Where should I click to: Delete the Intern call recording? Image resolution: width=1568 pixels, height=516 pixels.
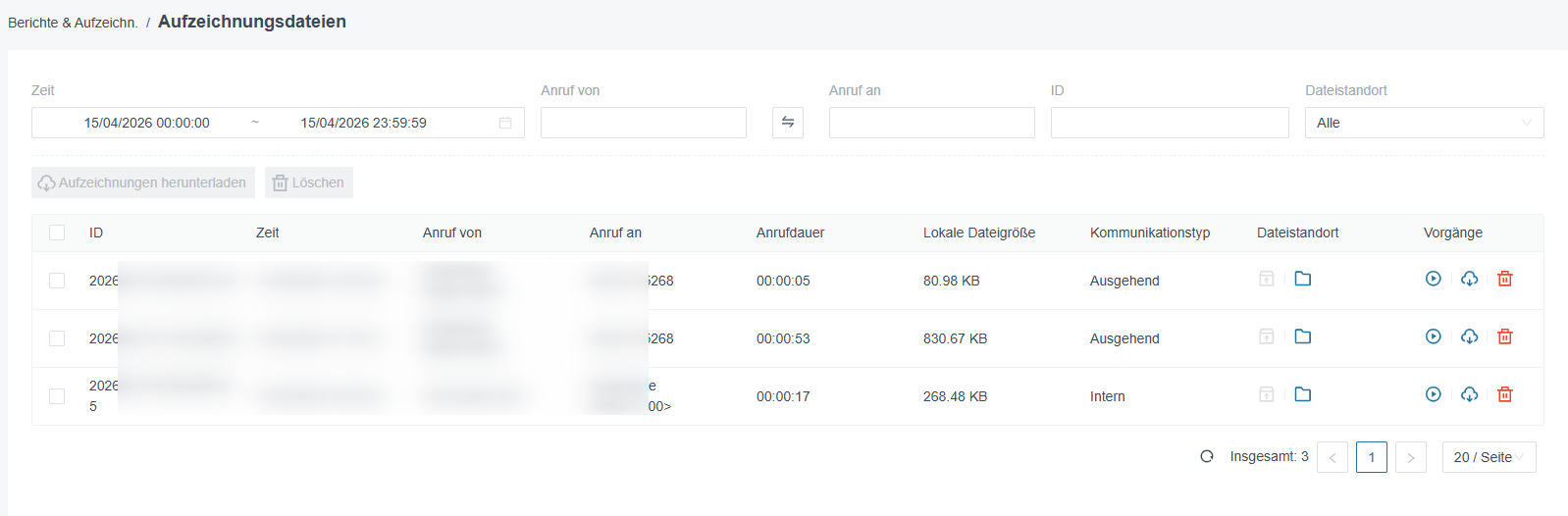(1505, 394)
